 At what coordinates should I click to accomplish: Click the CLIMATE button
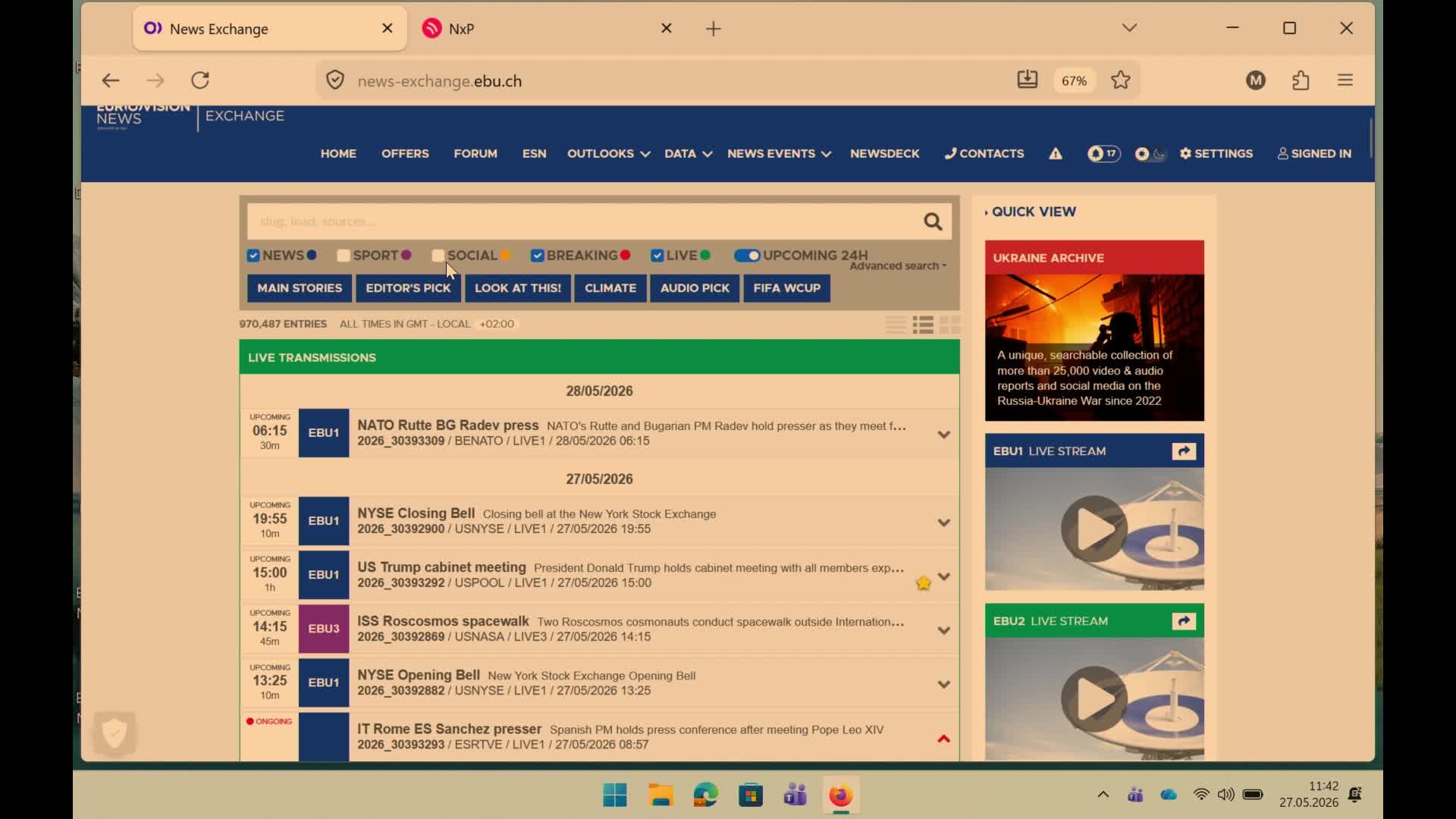coord(610,288)
